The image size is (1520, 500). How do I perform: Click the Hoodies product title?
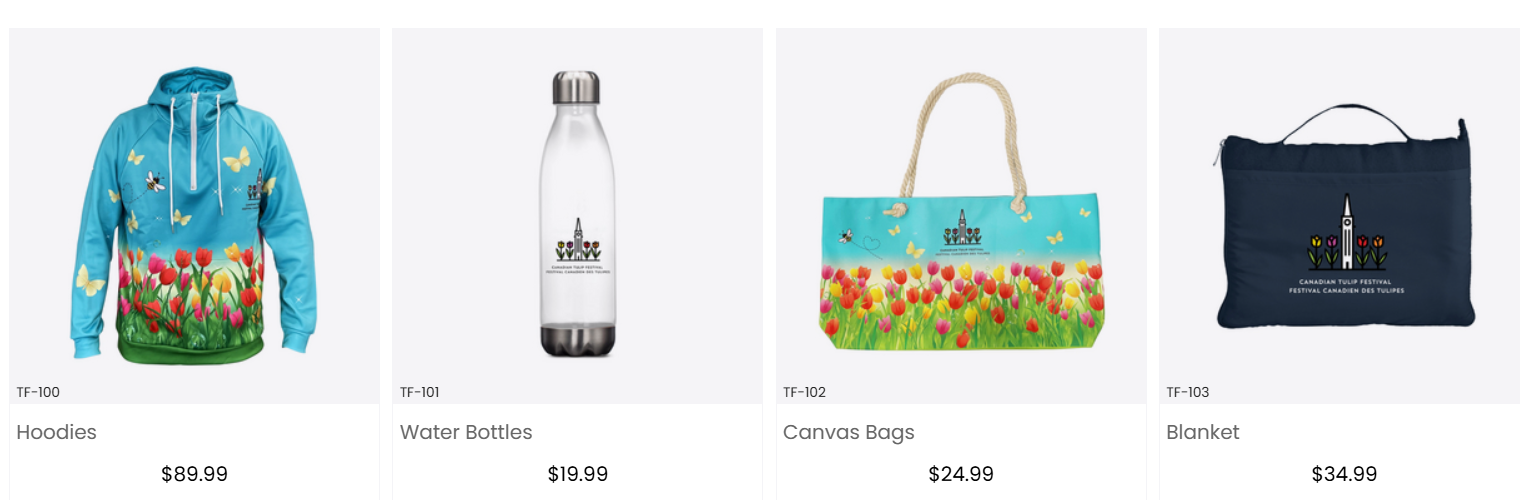click(57, 432)
